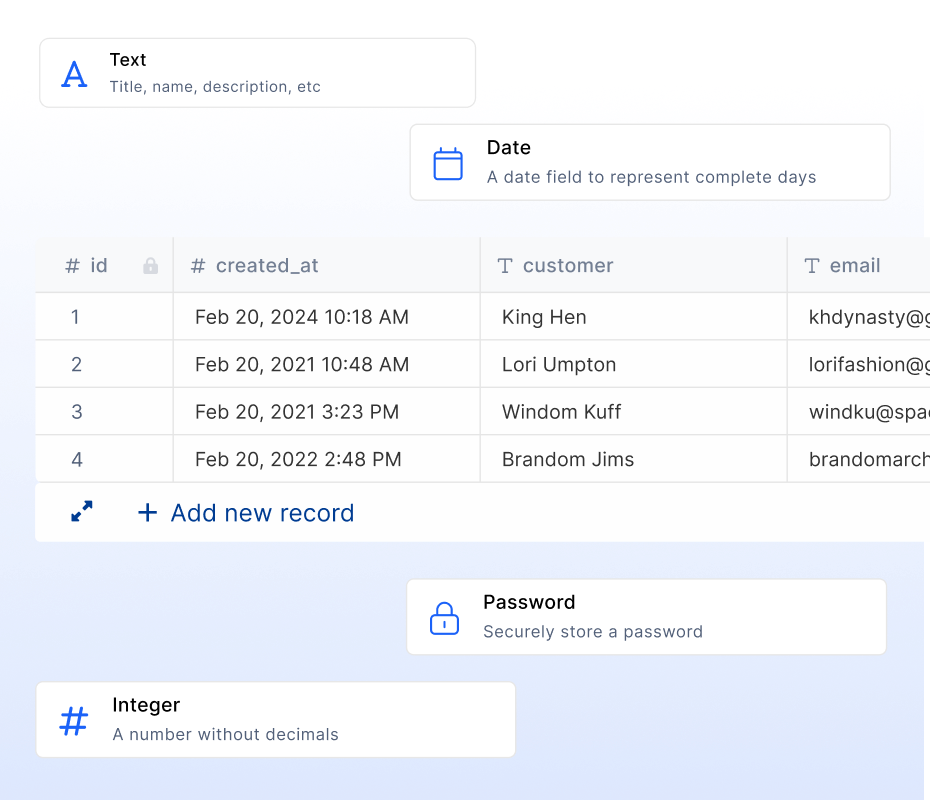Click the padlock icon on the Password card
Screen dimensions: 930x800
point(443,616)
